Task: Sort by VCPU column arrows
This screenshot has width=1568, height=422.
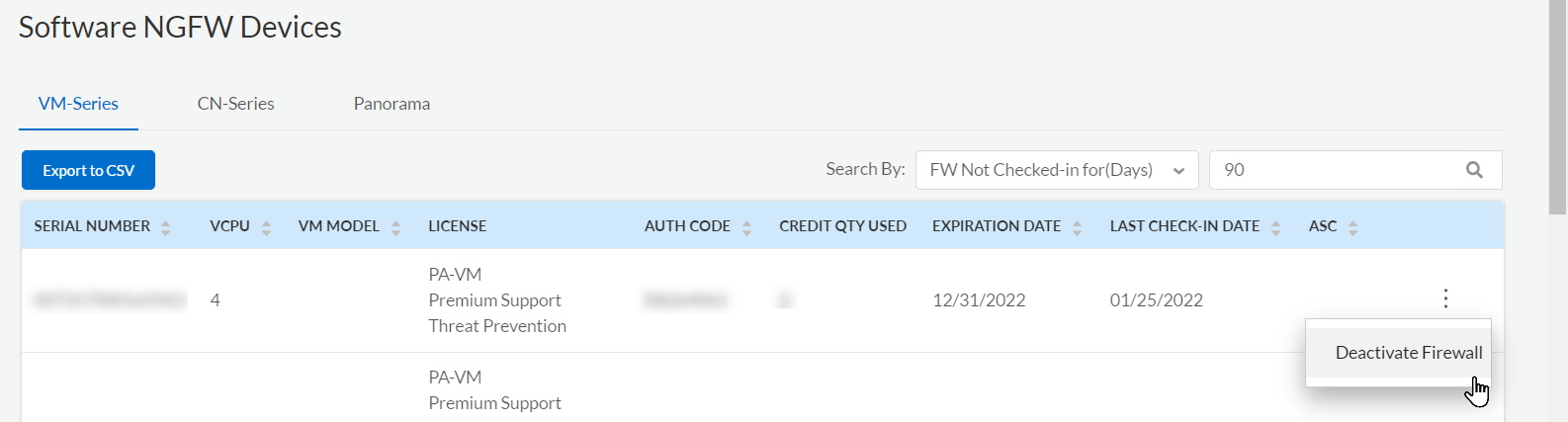Action: [266, 227]
